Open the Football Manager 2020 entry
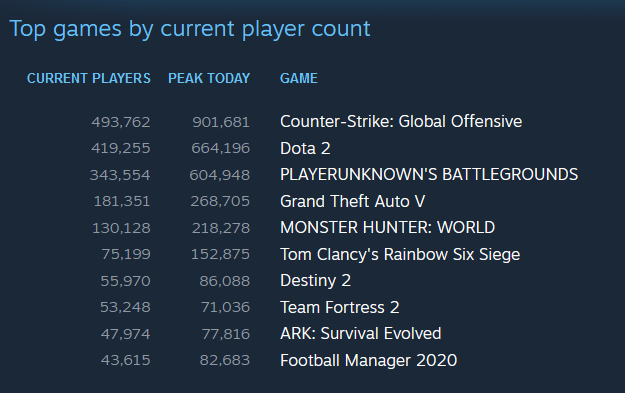 [369, 360]
